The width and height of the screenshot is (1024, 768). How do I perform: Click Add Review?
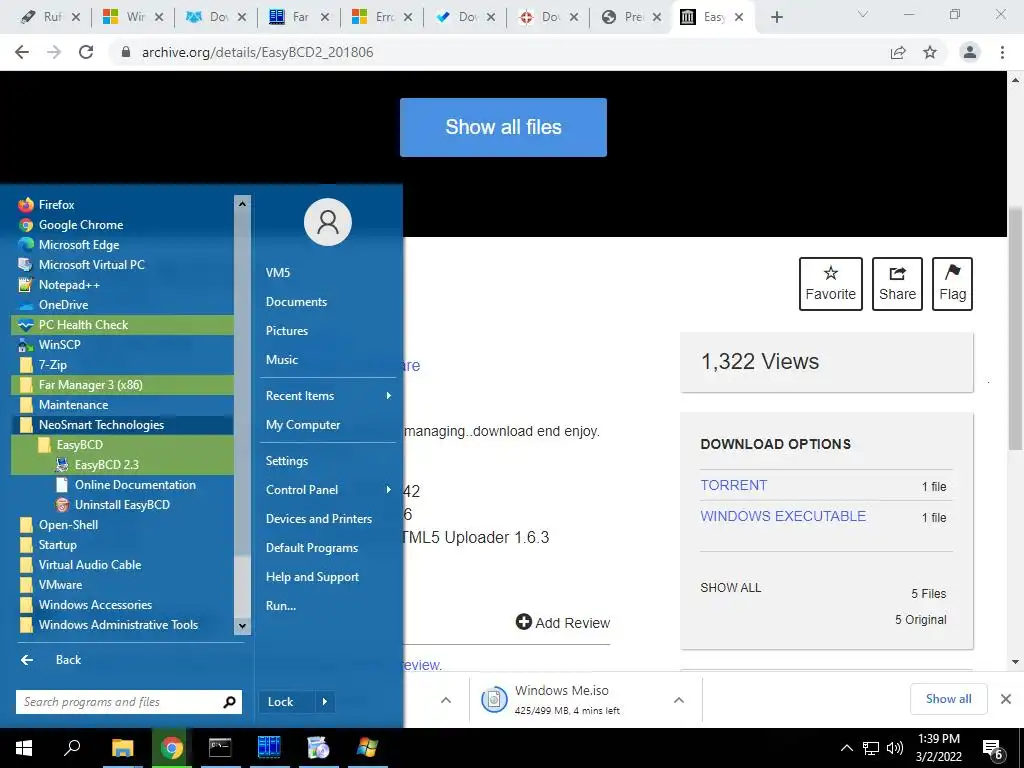[563, 622]
